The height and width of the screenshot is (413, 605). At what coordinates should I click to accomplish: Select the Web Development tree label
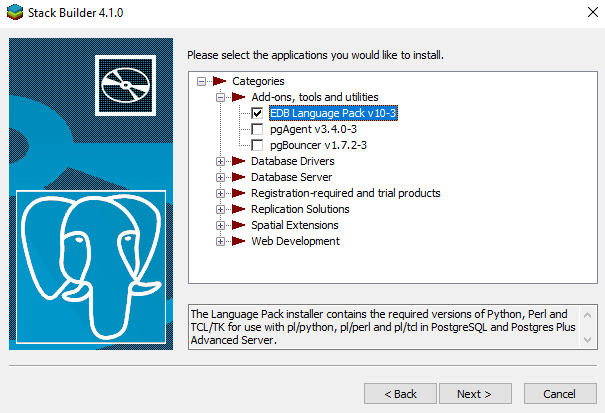295,241
